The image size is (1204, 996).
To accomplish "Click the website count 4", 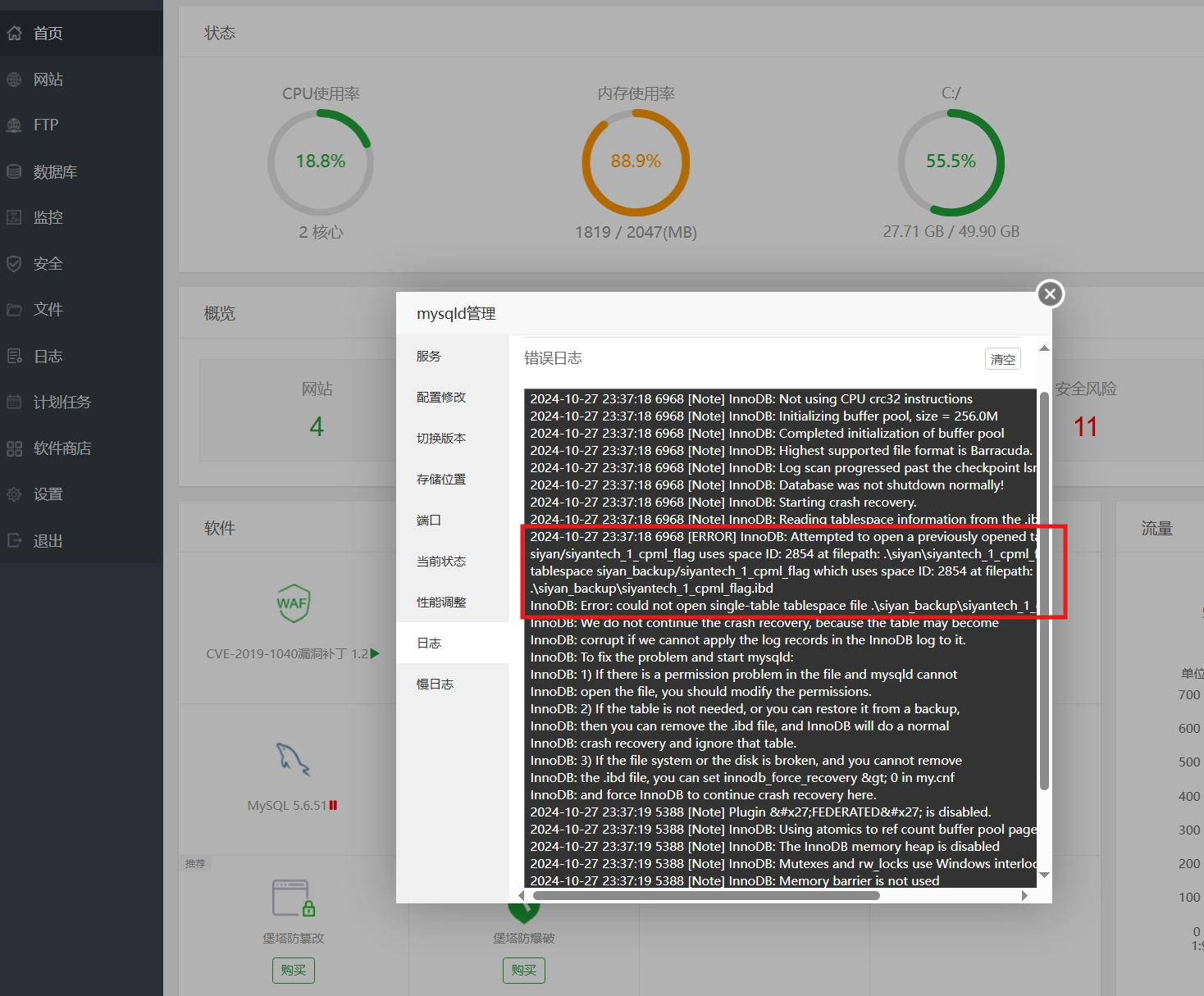I will (317, 427).
